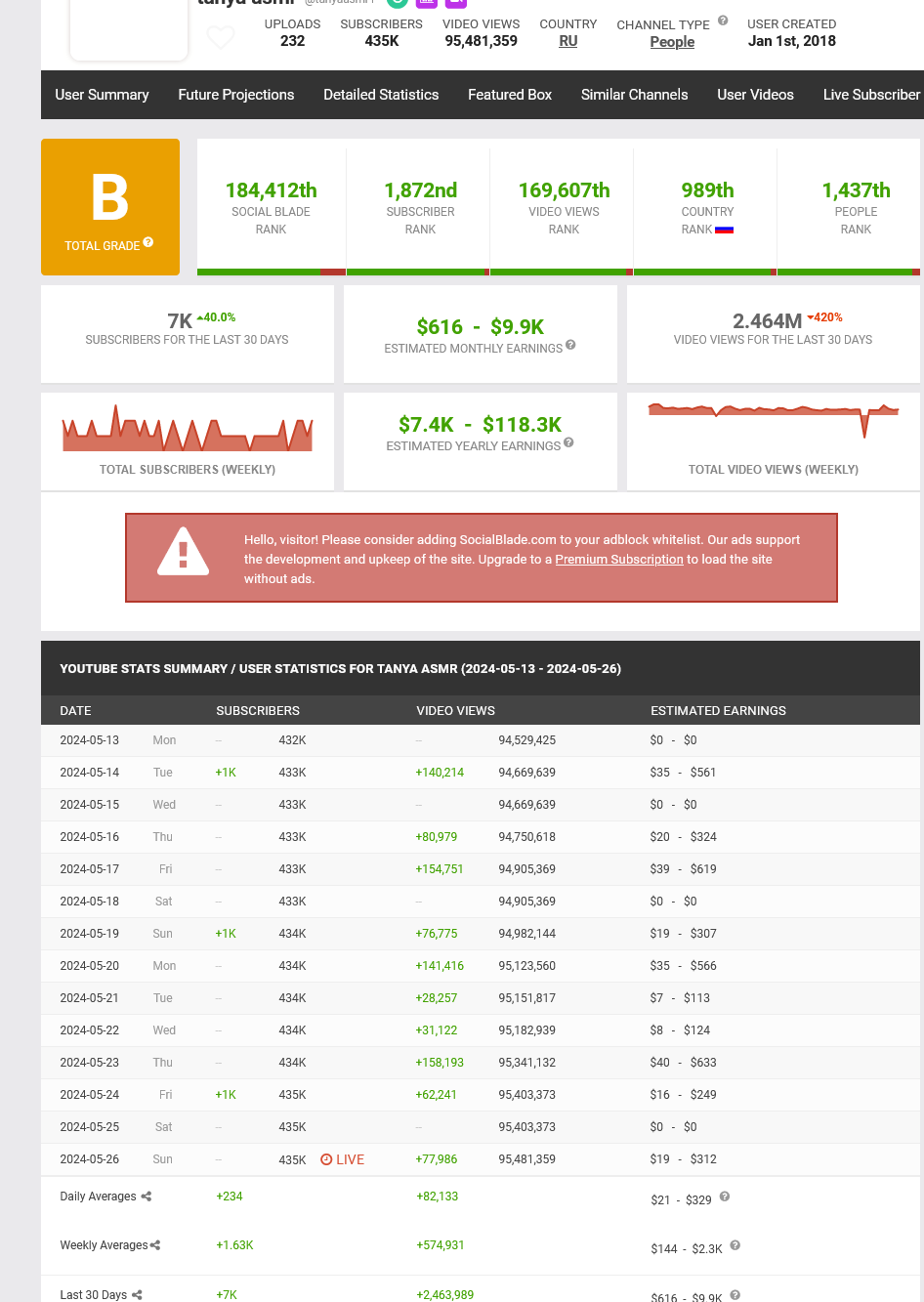Click the $8 - $124 earnings cell
924x1302 pixels.
click(x=680, y=1030)
